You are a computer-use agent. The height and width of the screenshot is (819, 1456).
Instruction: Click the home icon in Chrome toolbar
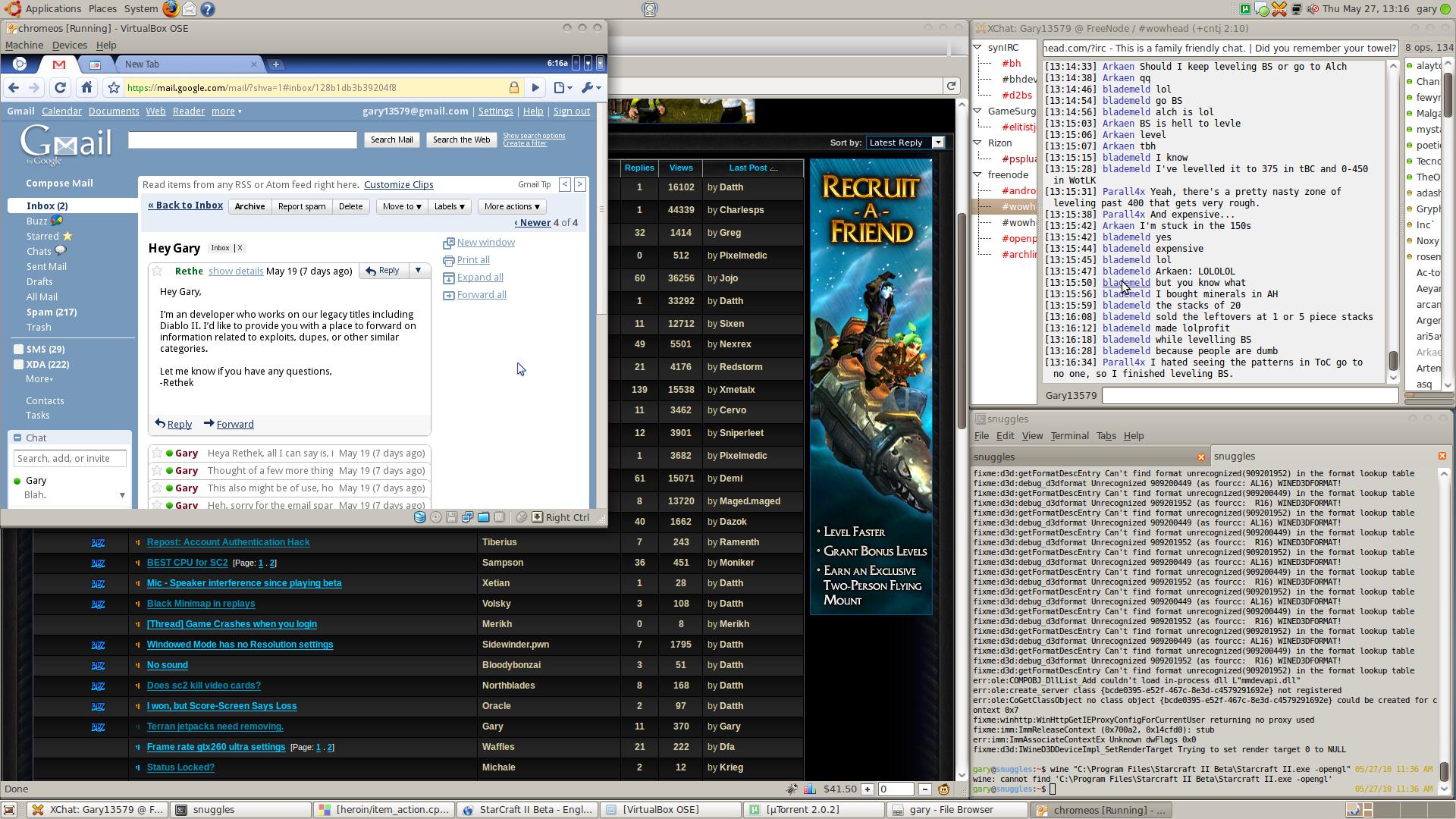pos(86,88)
